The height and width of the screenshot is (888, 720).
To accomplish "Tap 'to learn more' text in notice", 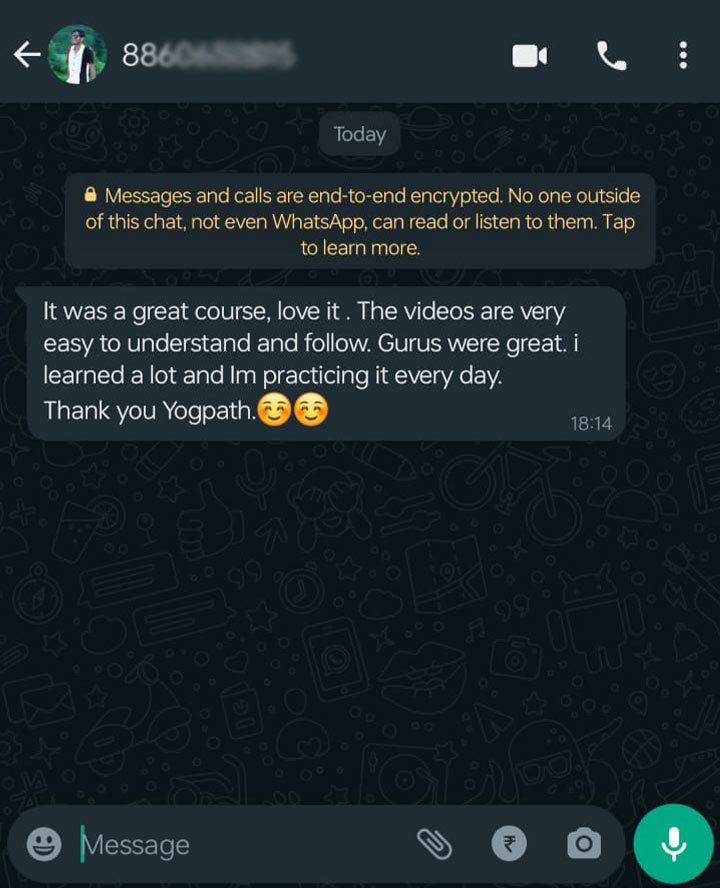I will point(360,248).
